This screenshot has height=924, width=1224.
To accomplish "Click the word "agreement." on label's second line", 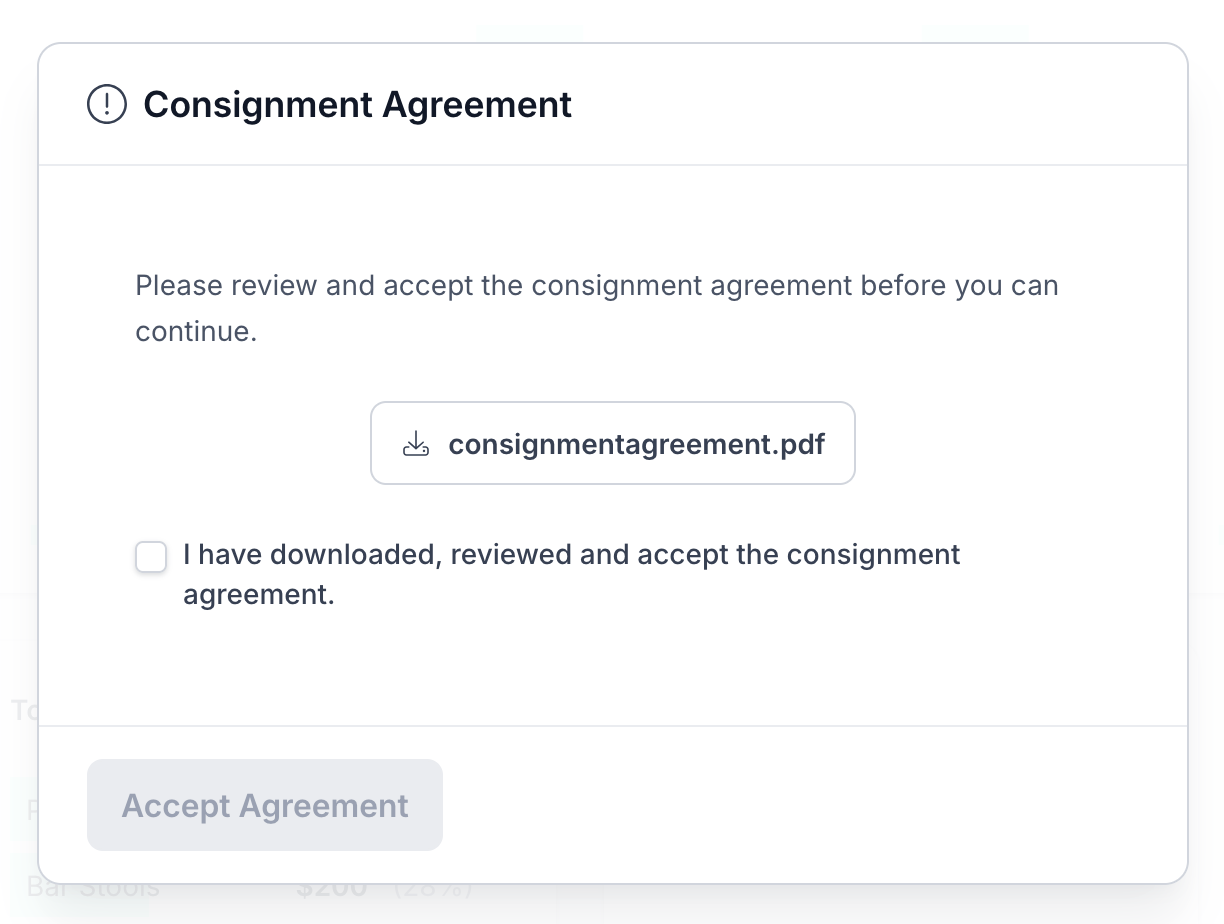I will click(258, 595).
